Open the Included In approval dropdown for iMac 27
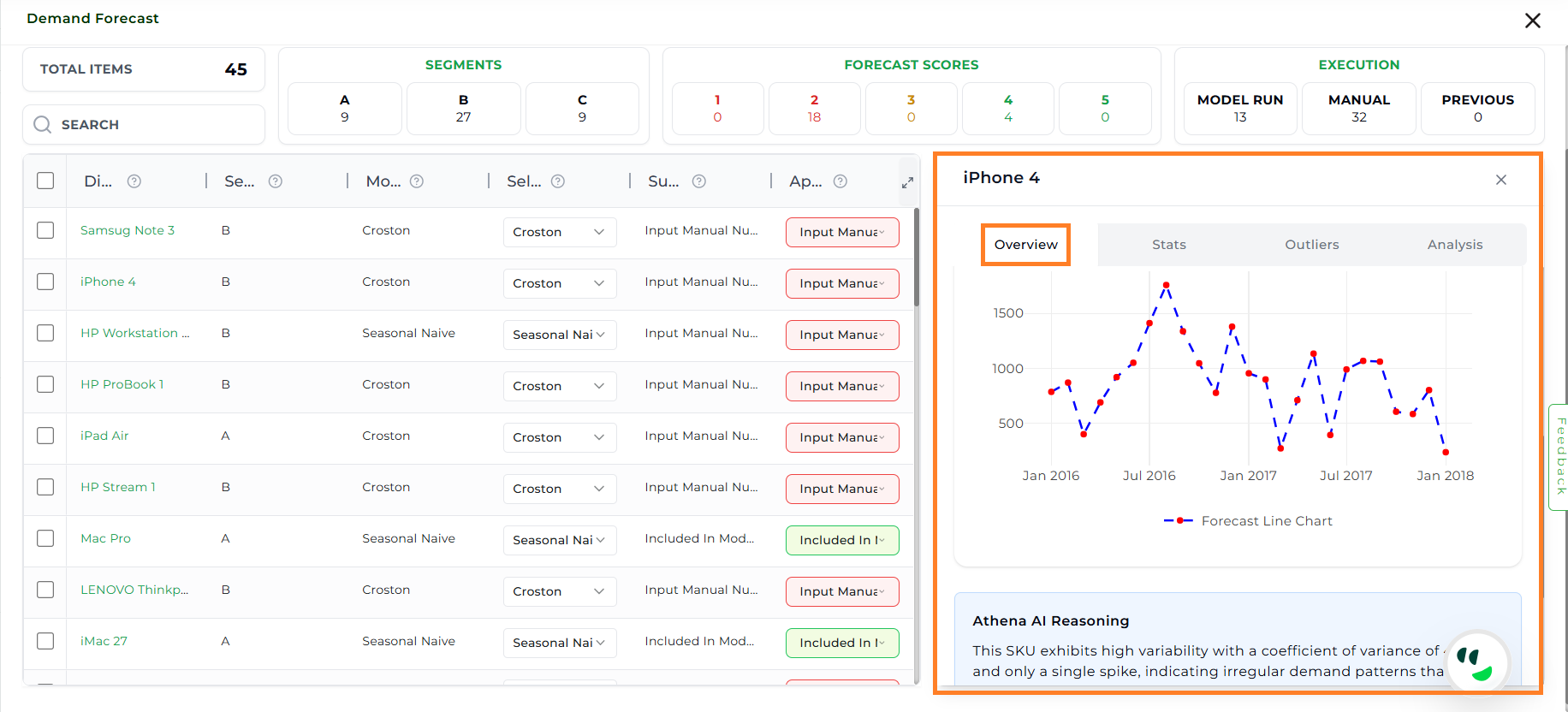The image size is (1568, 712). (x=842, y=643)
